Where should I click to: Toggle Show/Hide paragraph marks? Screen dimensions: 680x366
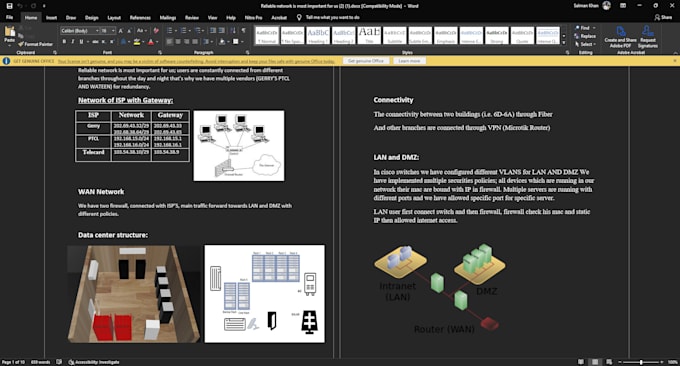243,31
